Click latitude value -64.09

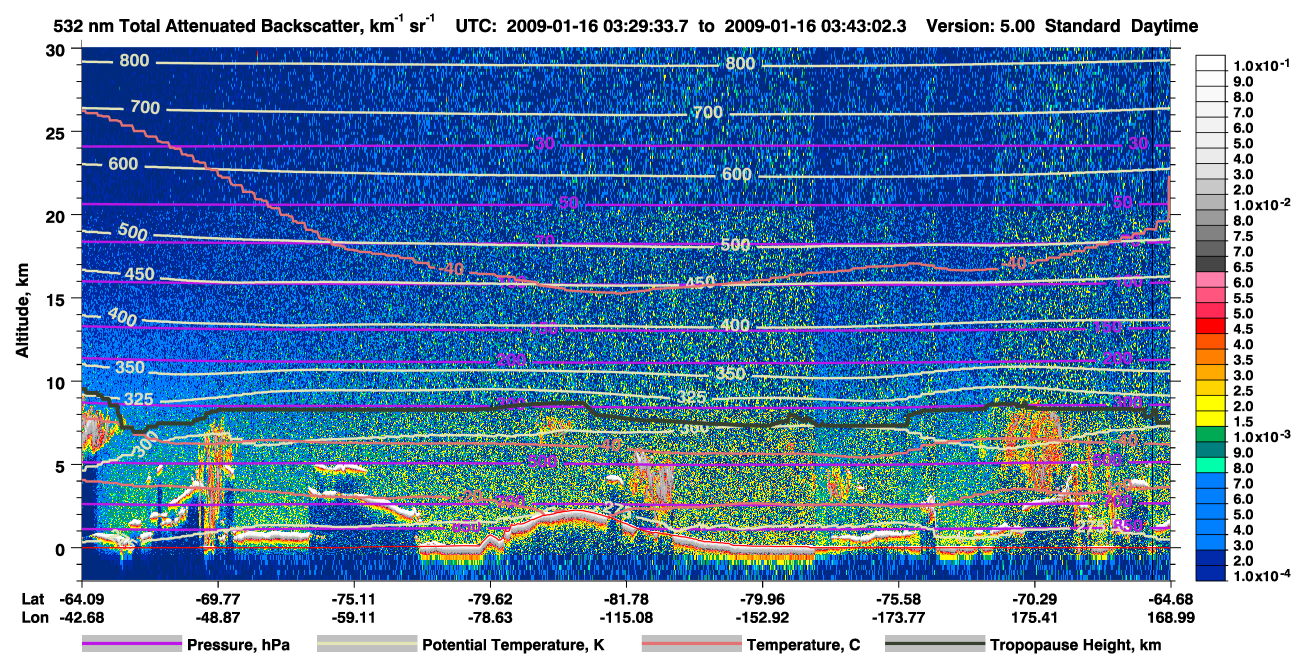pyautogui.click(x=82, y=598)
